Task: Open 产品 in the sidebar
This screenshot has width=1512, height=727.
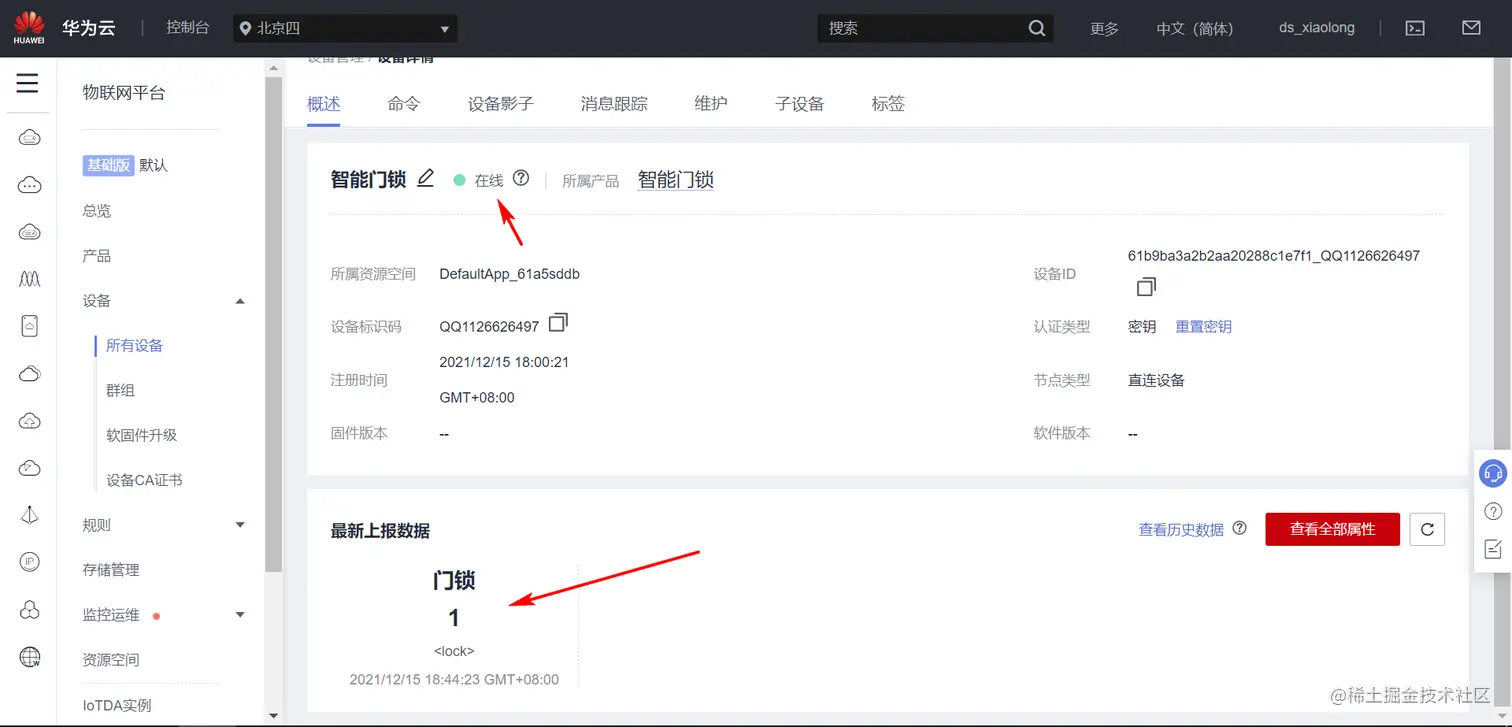Action: [x=97, y=256]
